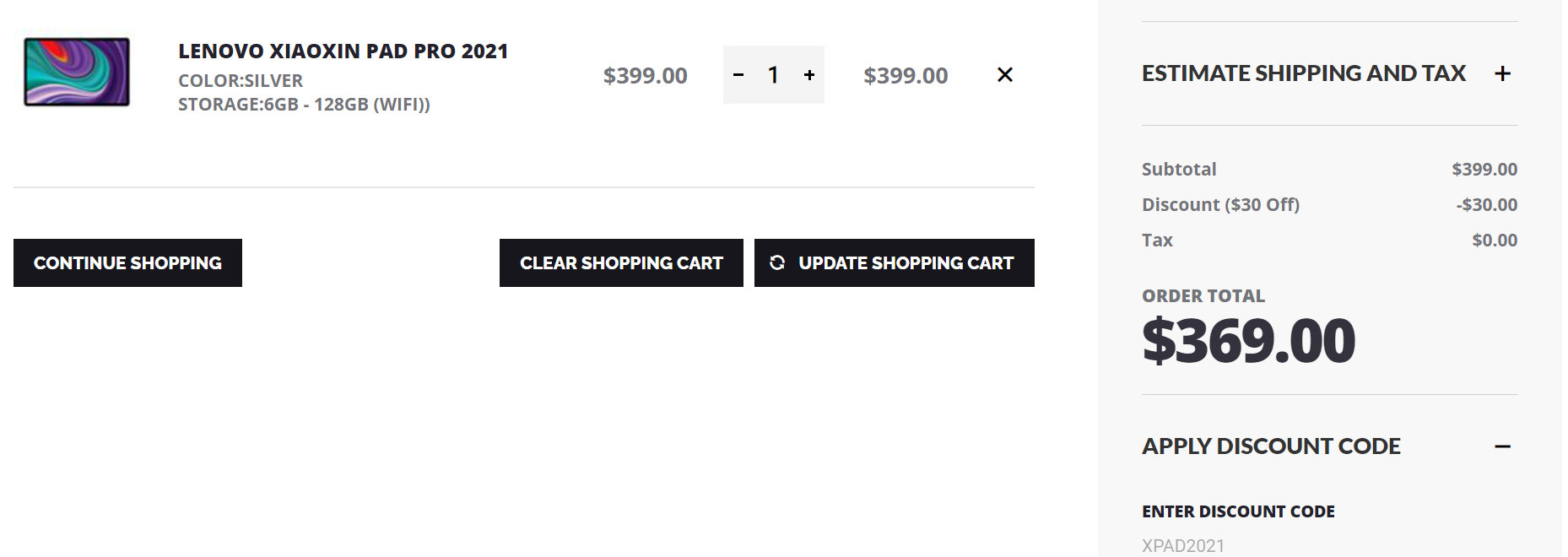
Task: Click the refresh icon on Update Shopping Cart
Action: 777,263
